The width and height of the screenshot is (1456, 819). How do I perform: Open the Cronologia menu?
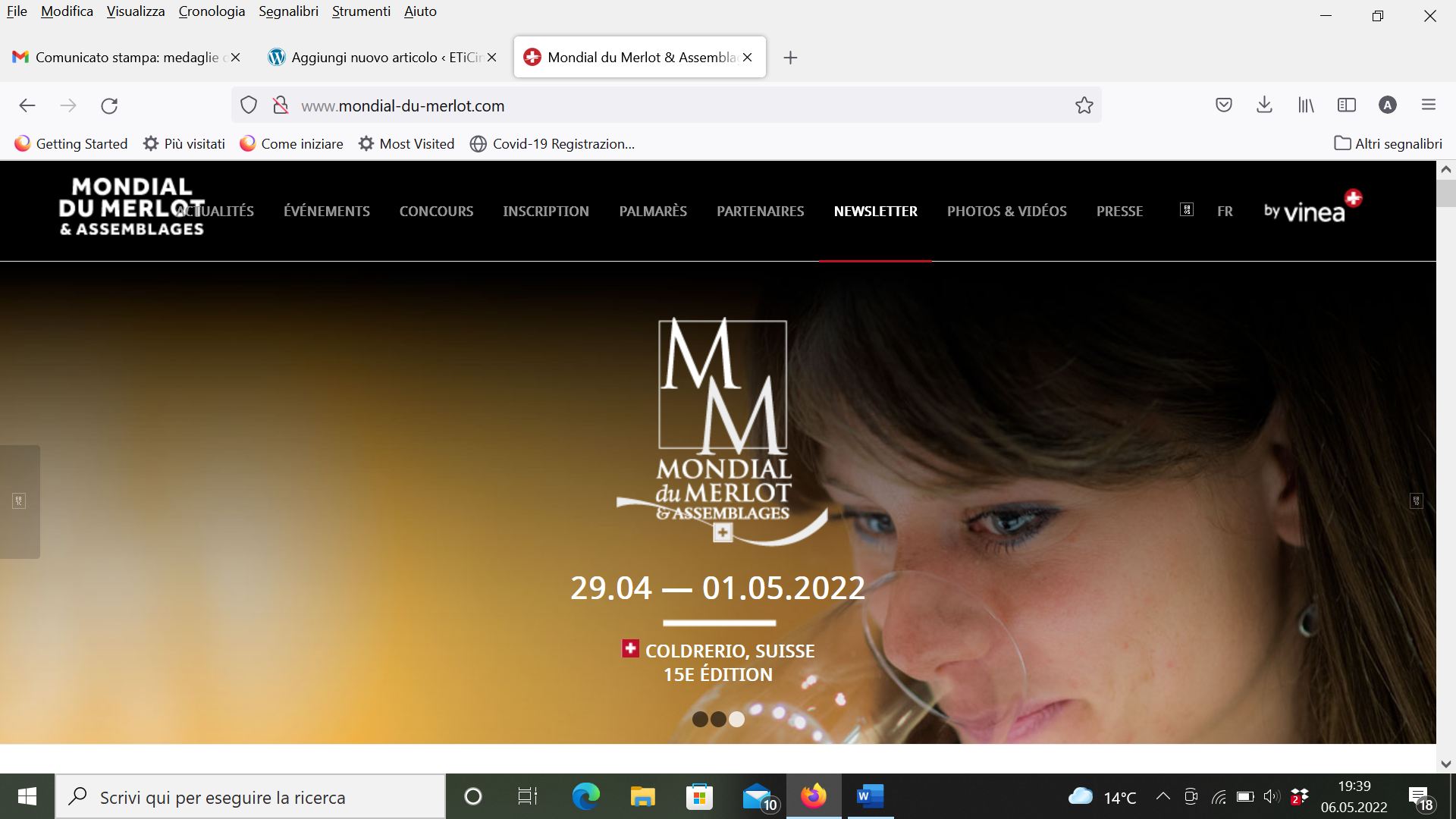click(212, 11)
